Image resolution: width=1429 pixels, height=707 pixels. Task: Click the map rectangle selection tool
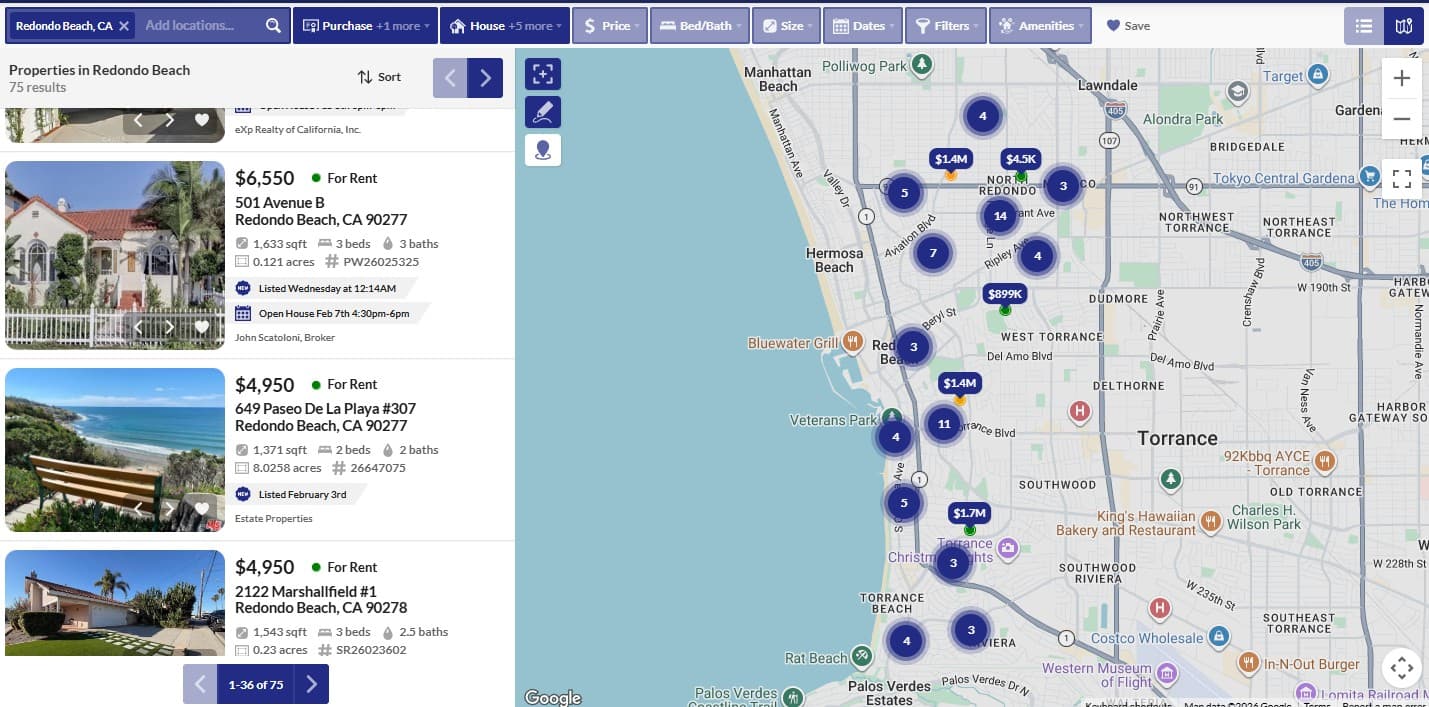(543, 74)
